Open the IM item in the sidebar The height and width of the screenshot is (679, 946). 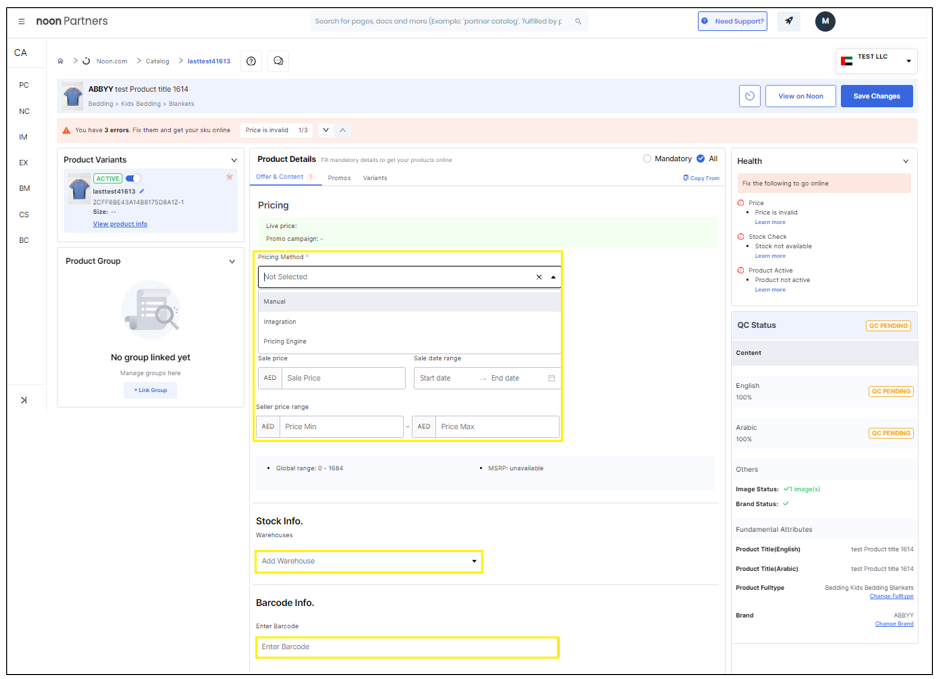click(x=23, y=137)
